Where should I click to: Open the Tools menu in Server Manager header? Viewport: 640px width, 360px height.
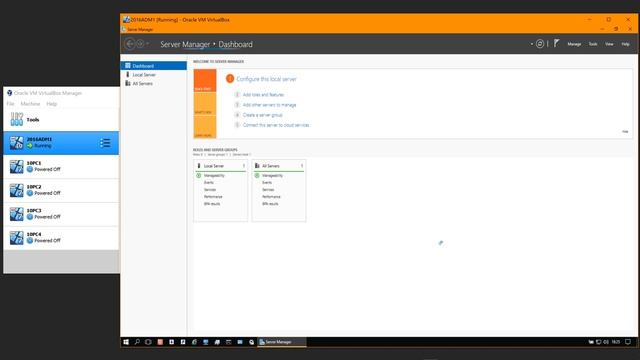click(593, 44)
